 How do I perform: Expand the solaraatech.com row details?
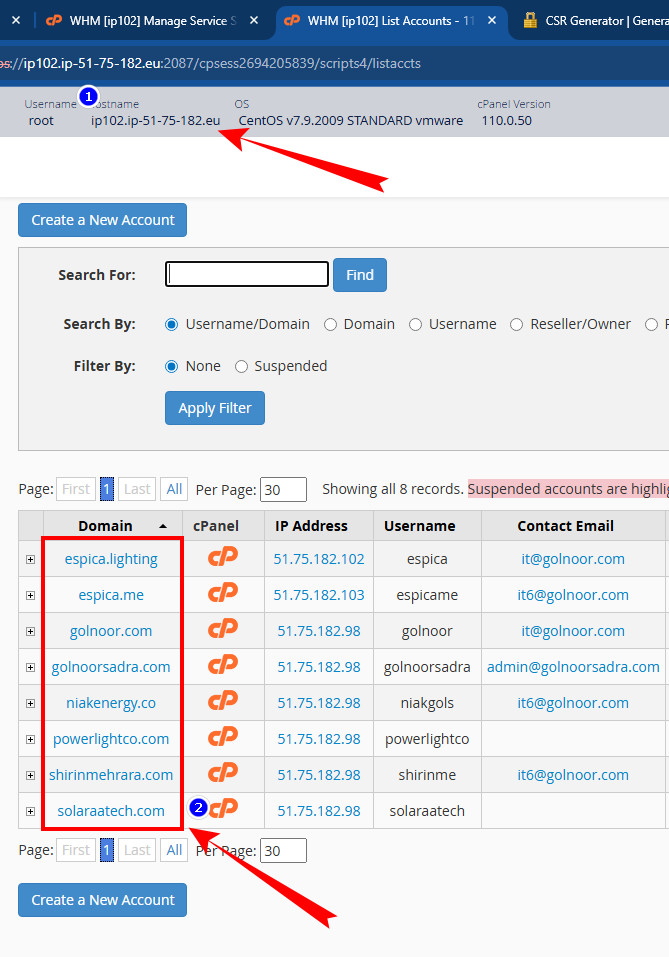pos(30,811)
